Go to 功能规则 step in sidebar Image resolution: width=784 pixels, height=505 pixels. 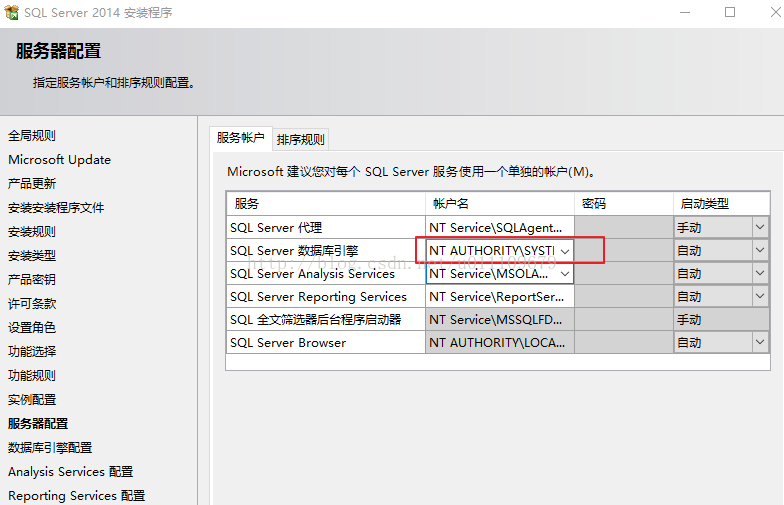(x=32, y=376)
